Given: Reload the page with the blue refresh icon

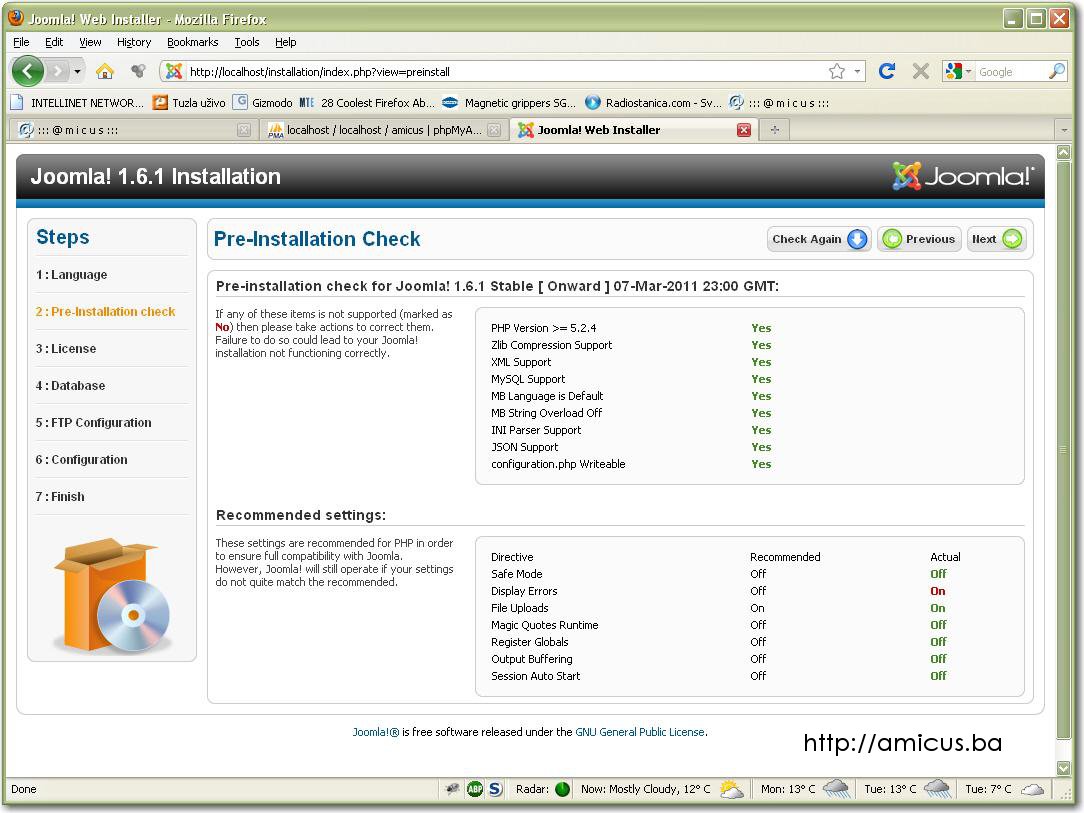Looking at the screenshot, I should 887,71.
